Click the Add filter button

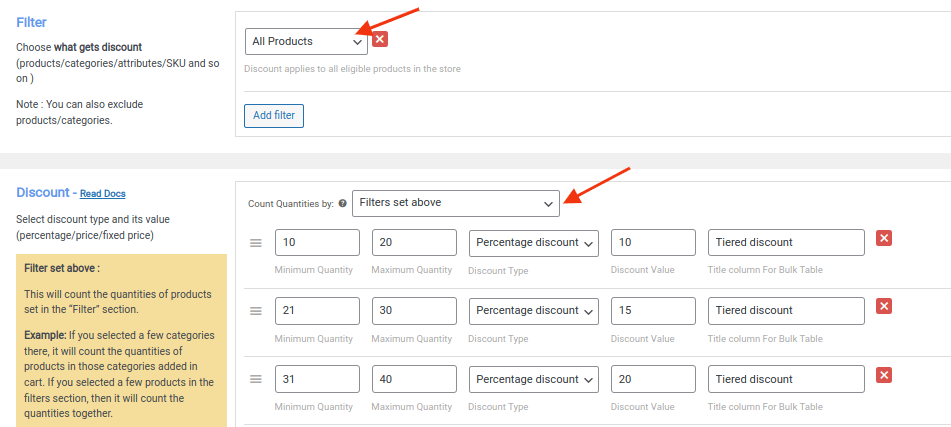point(274,115)
